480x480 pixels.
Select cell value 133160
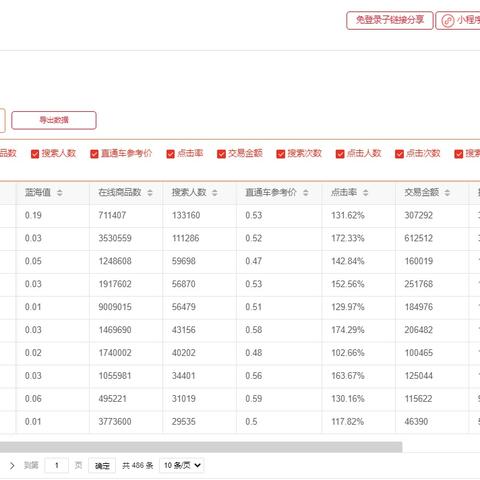[x=186, y=215]
